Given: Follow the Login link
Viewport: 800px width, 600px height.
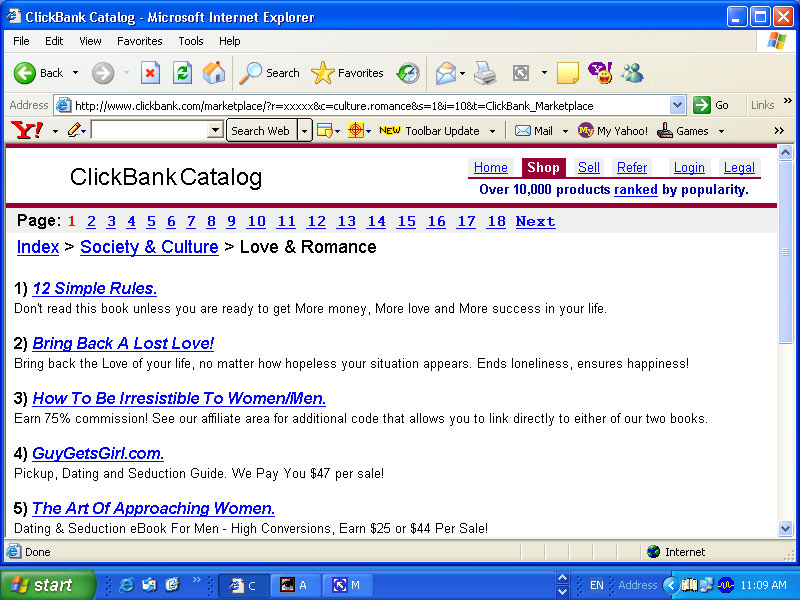Looking at the screenshot, I should 689,167.
